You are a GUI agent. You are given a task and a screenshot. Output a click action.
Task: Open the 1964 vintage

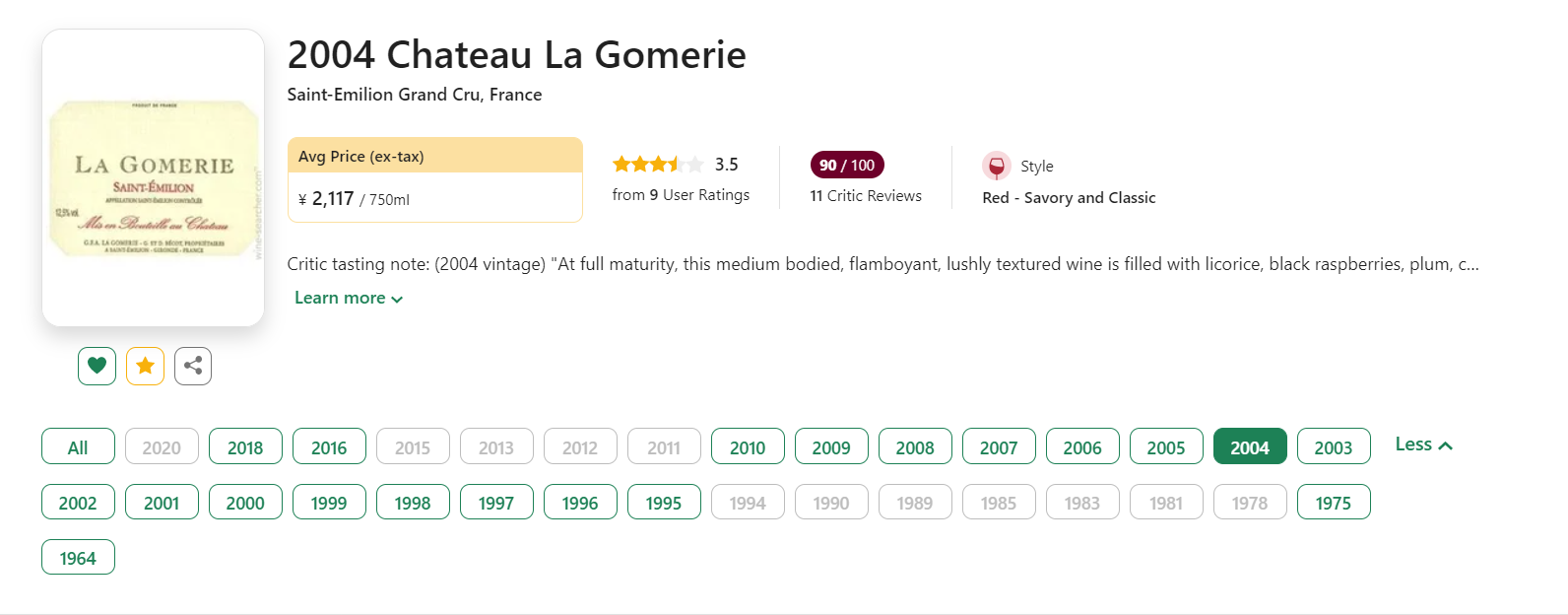(78, 557)
